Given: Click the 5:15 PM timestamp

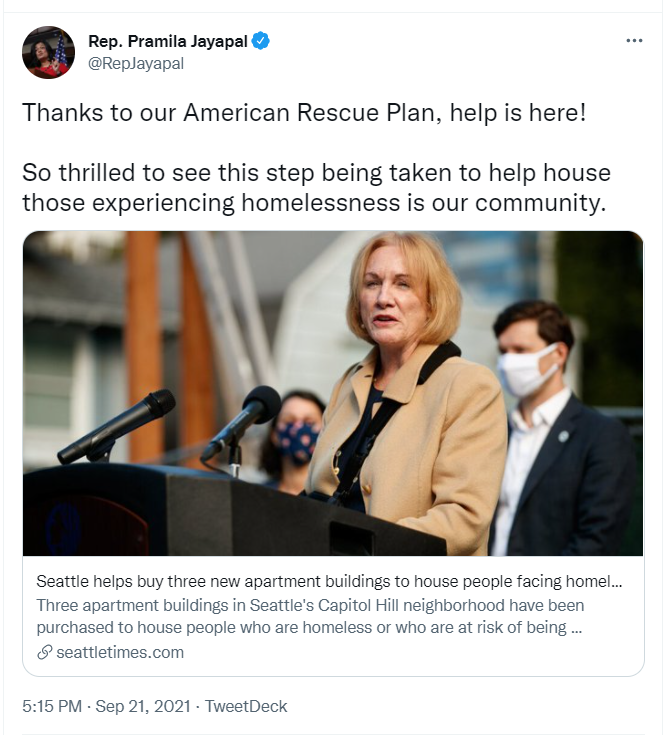Looking at the screenshot, I should pos(52,706).
